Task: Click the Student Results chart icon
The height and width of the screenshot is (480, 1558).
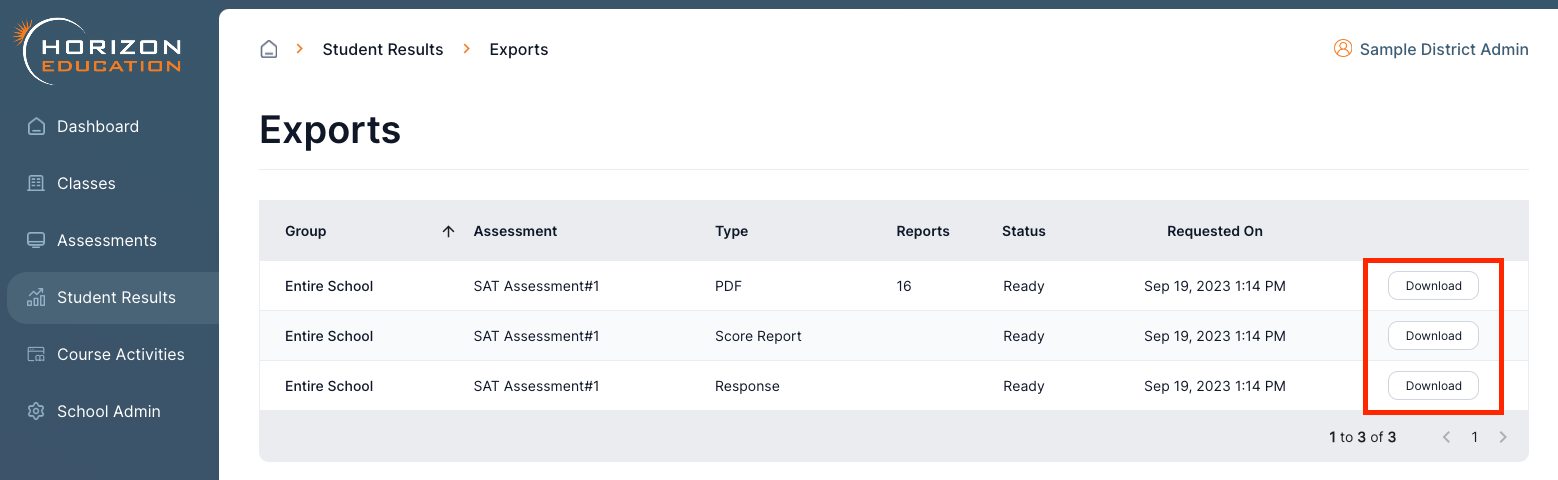Action: click(36, 297)
